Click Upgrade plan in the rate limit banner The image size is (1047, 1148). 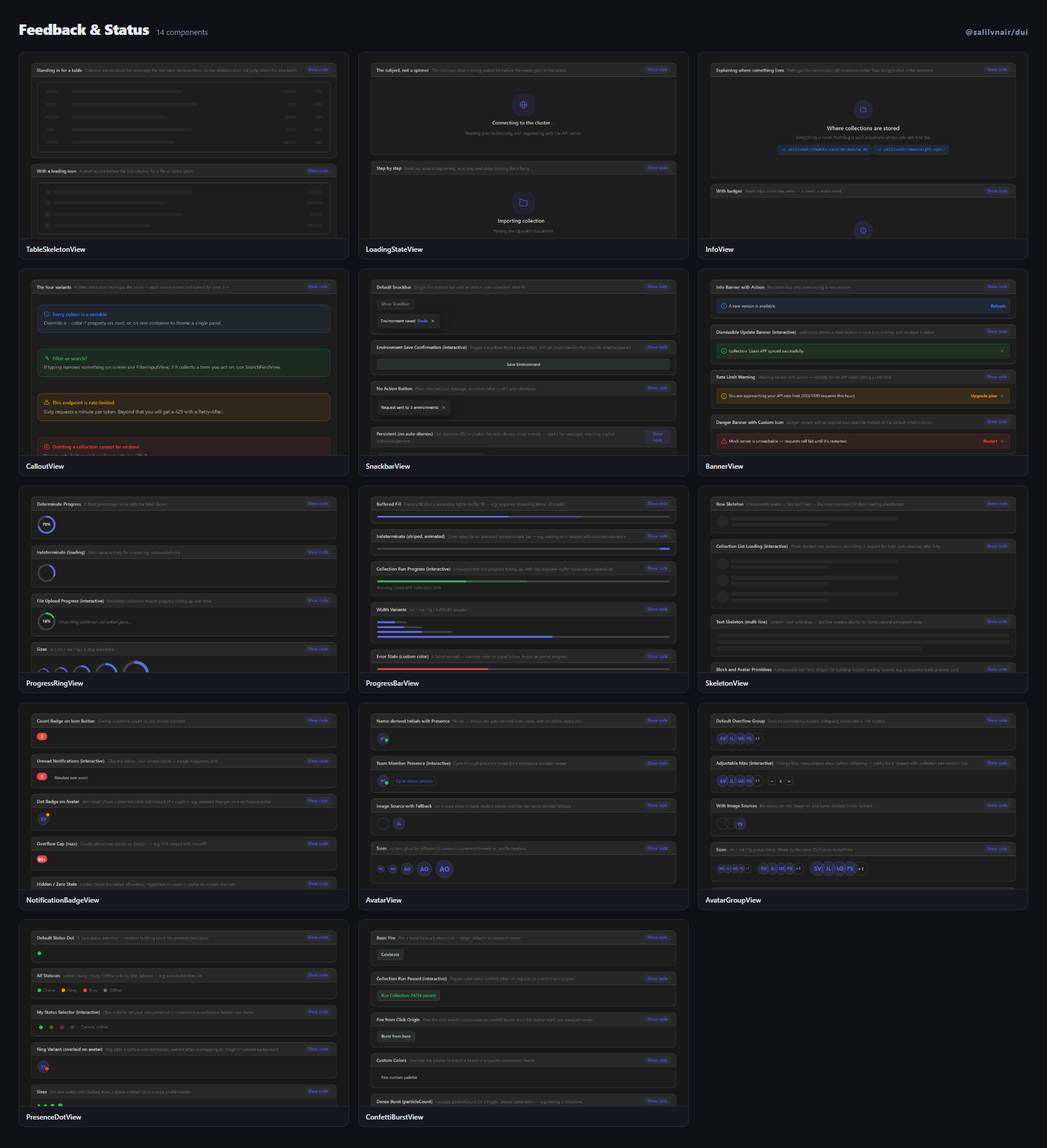click(x=984, y=396)
